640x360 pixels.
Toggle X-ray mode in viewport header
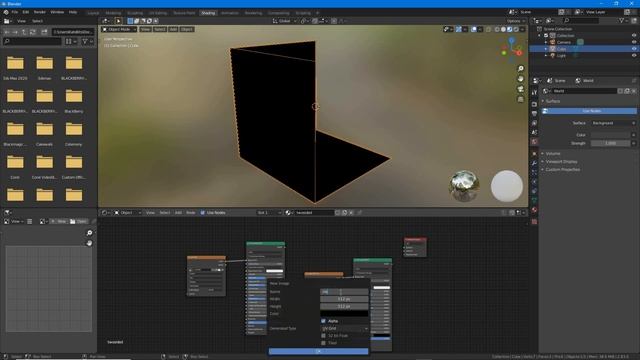pyautogui.click(x=489, y=29)
